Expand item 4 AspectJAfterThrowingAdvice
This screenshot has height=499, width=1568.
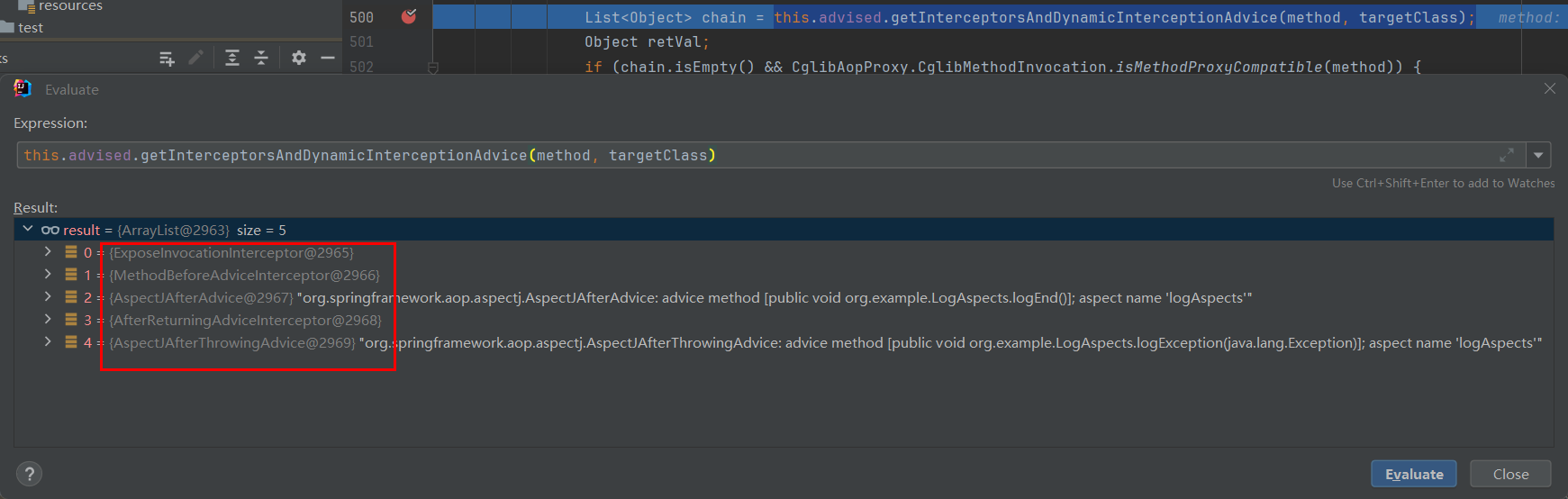click(48, 342)
